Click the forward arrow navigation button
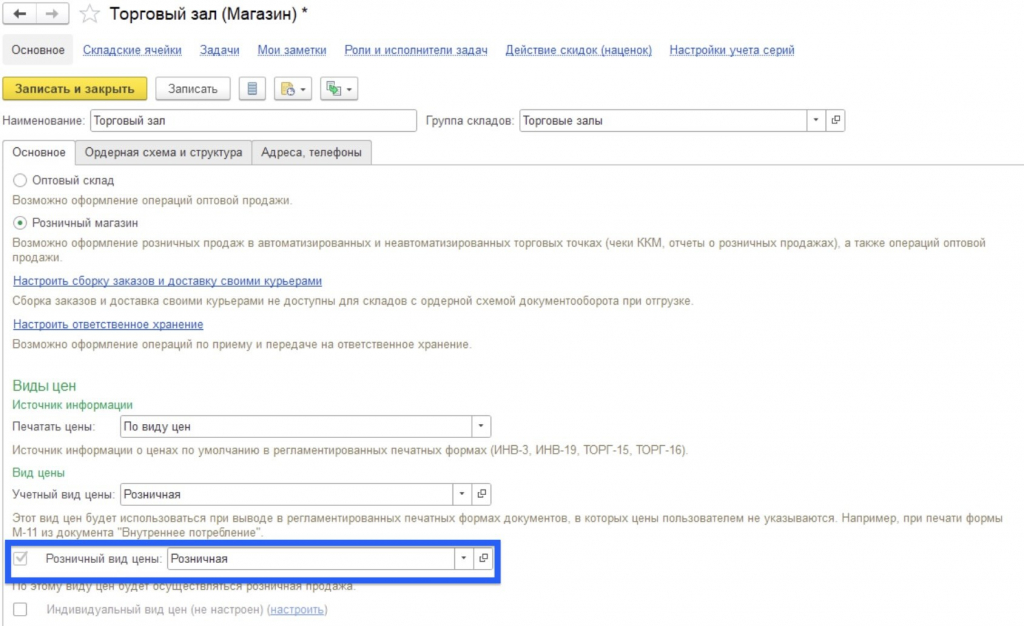The image size is (1024, 626). pos(52,13)
